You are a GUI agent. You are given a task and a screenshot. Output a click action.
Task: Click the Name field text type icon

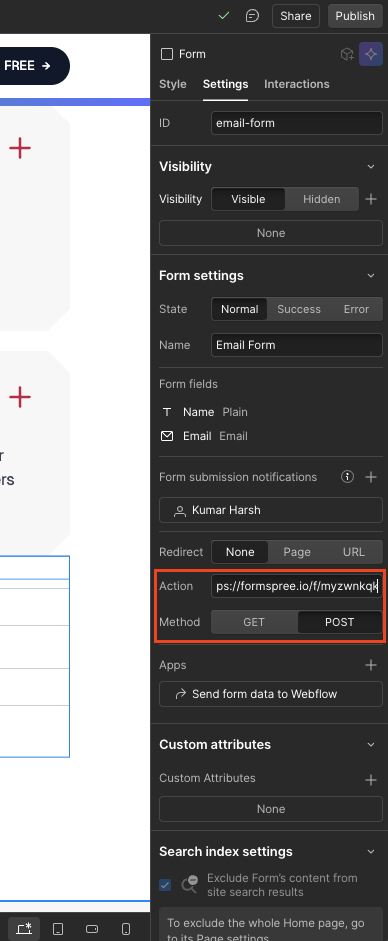167,412
